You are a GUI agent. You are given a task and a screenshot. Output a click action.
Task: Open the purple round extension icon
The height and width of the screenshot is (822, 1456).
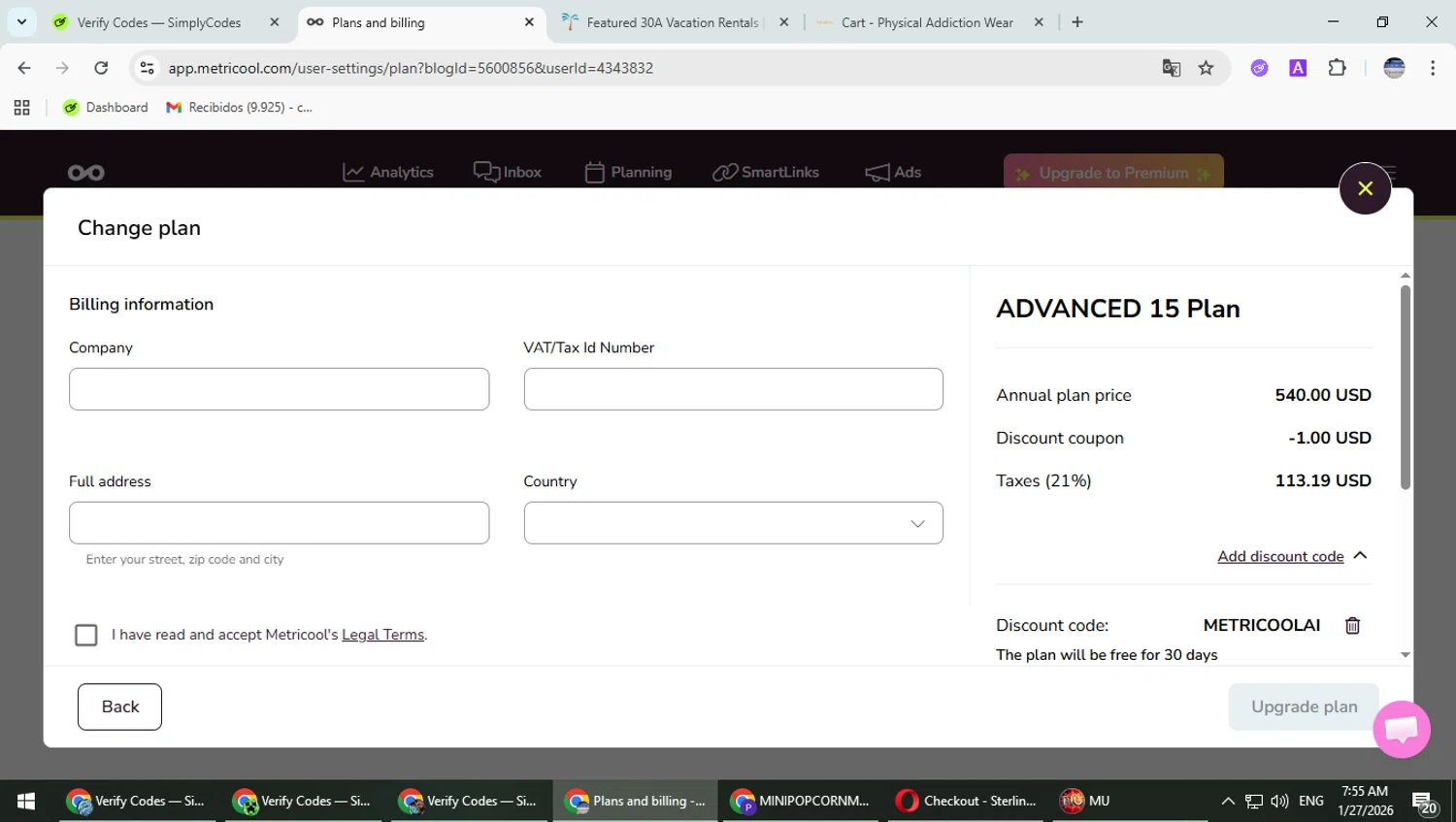point(1259,68)
